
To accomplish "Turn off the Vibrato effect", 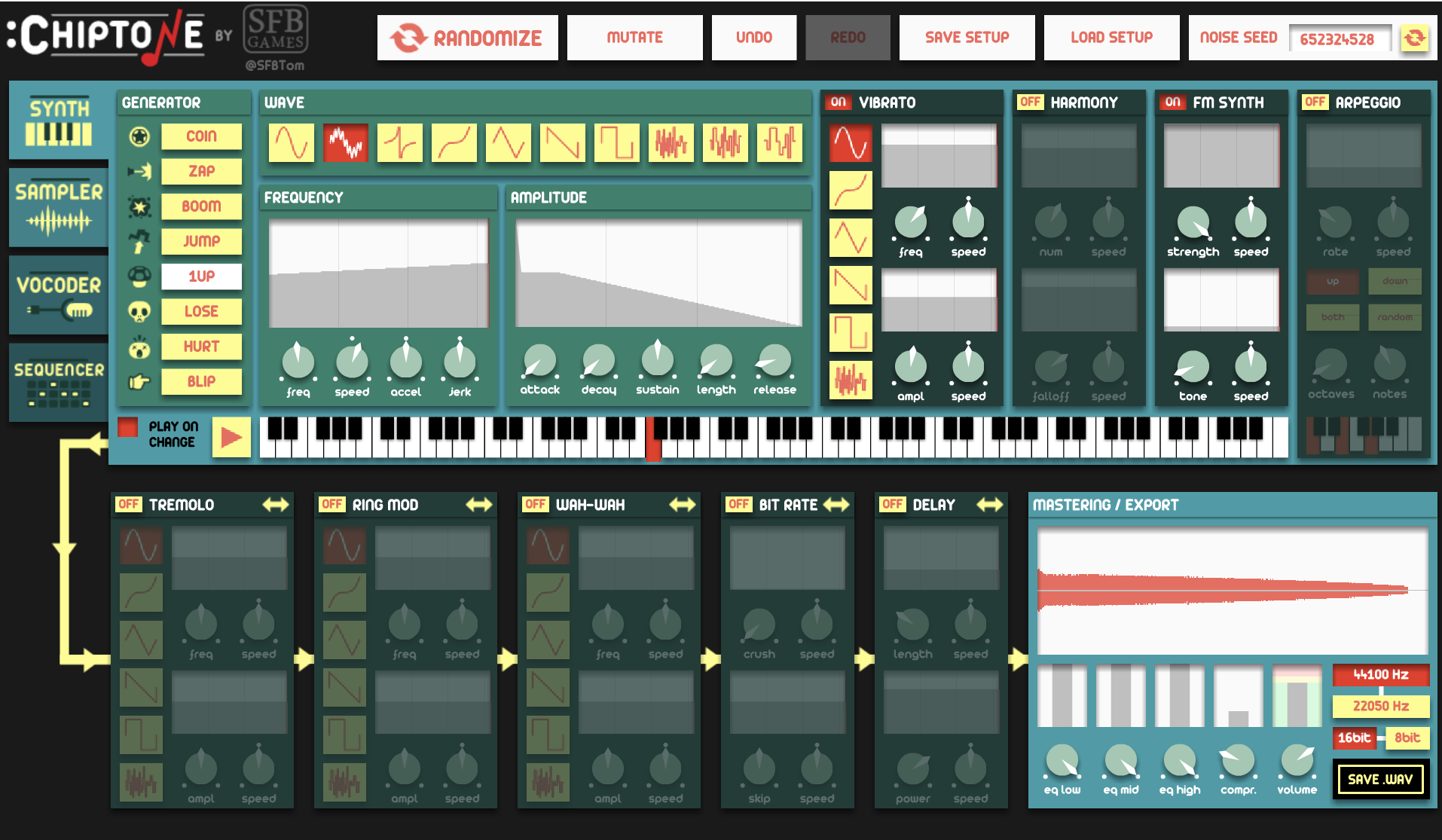I will 839,102.
